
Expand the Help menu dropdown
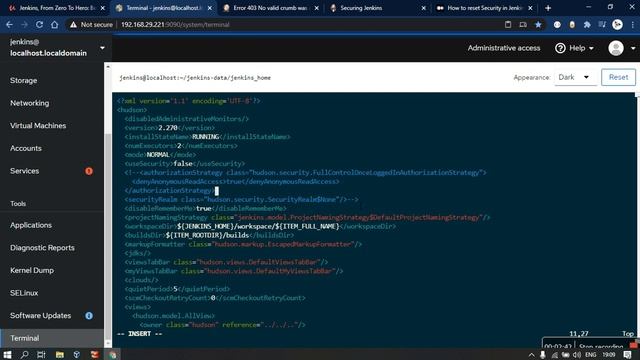591,48
